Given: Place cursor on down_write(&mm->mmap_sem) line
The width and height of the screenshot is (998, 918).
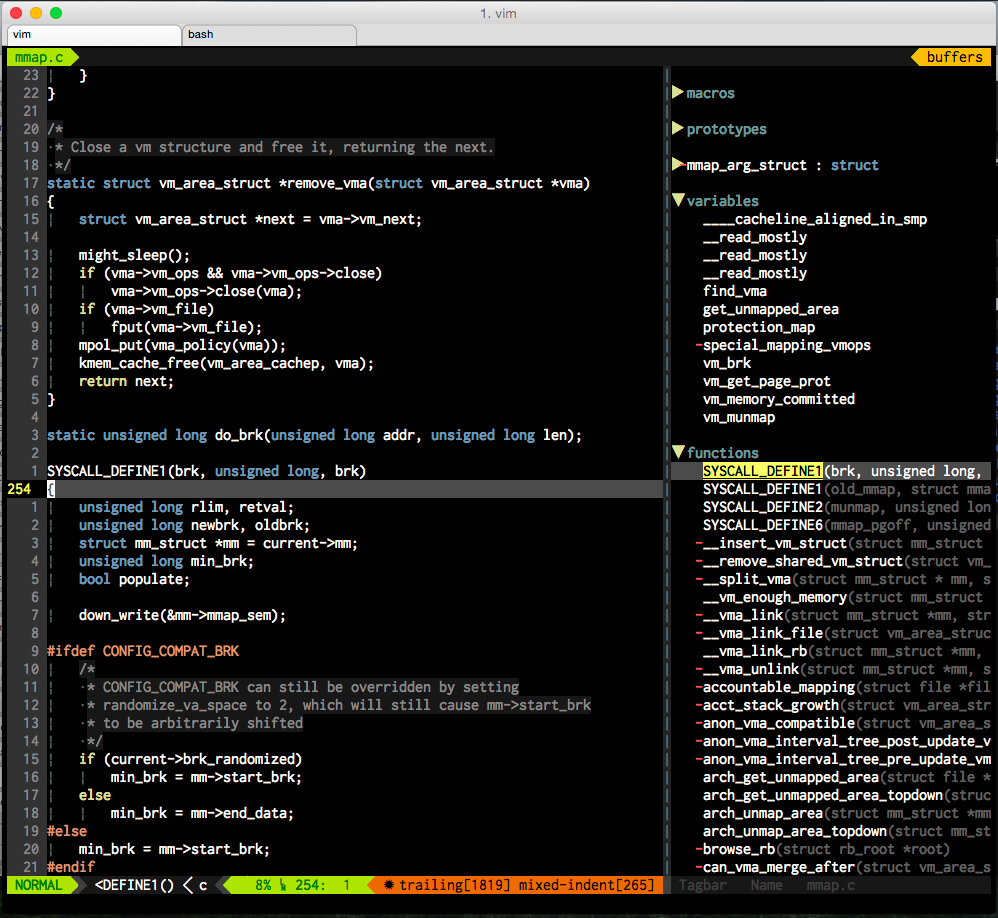Looking at the screenshot, I should [x=182, y=616].
